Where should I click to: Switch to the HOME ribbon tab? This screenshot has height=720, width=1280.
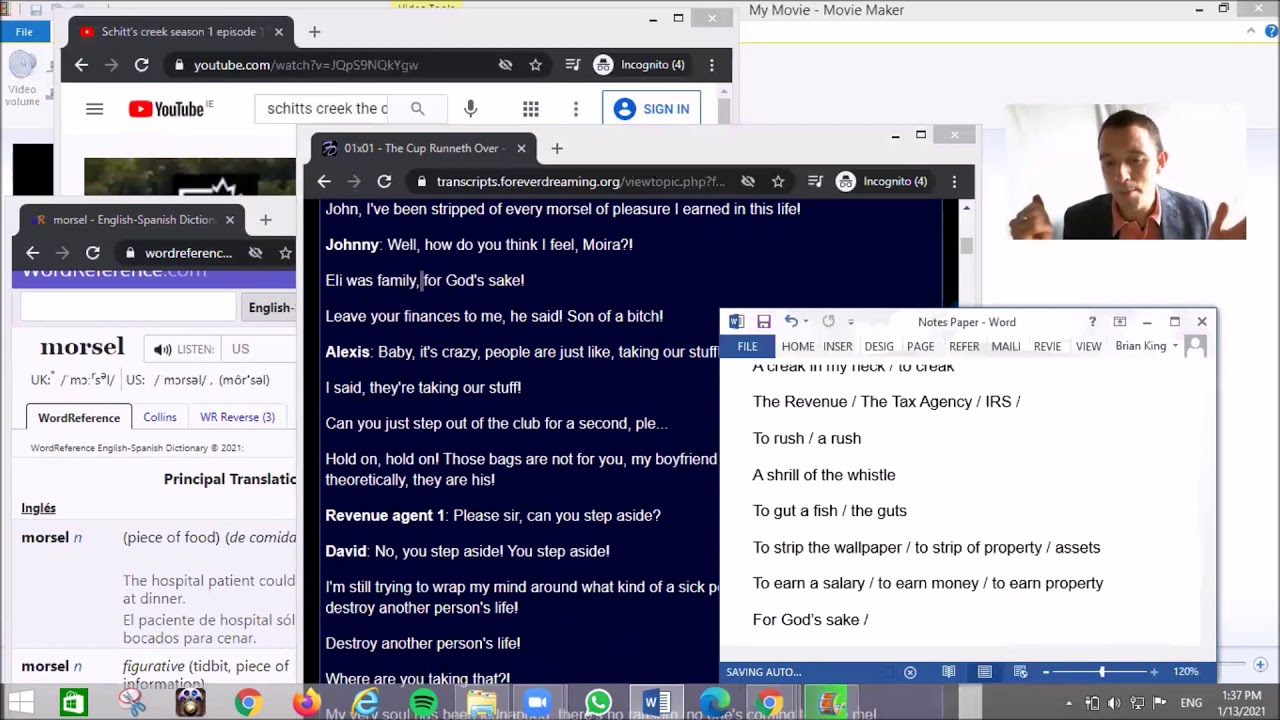coord(798,346)
